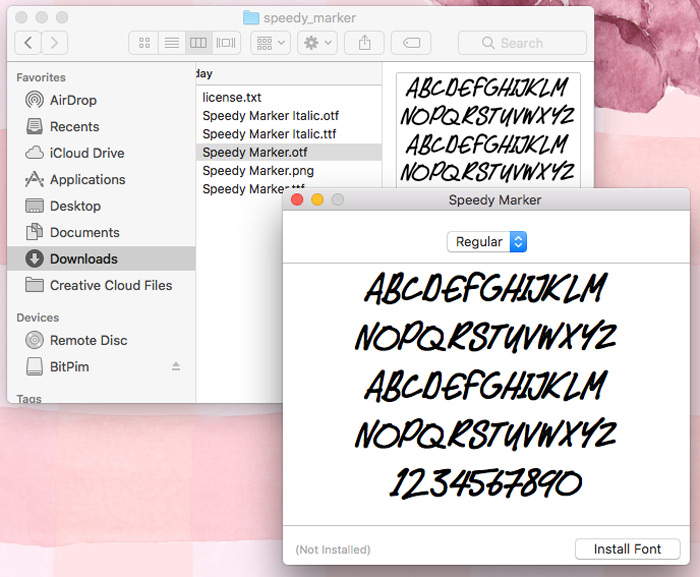
Task: Open the Regular font style dropdown
Action: pos(487,242)
